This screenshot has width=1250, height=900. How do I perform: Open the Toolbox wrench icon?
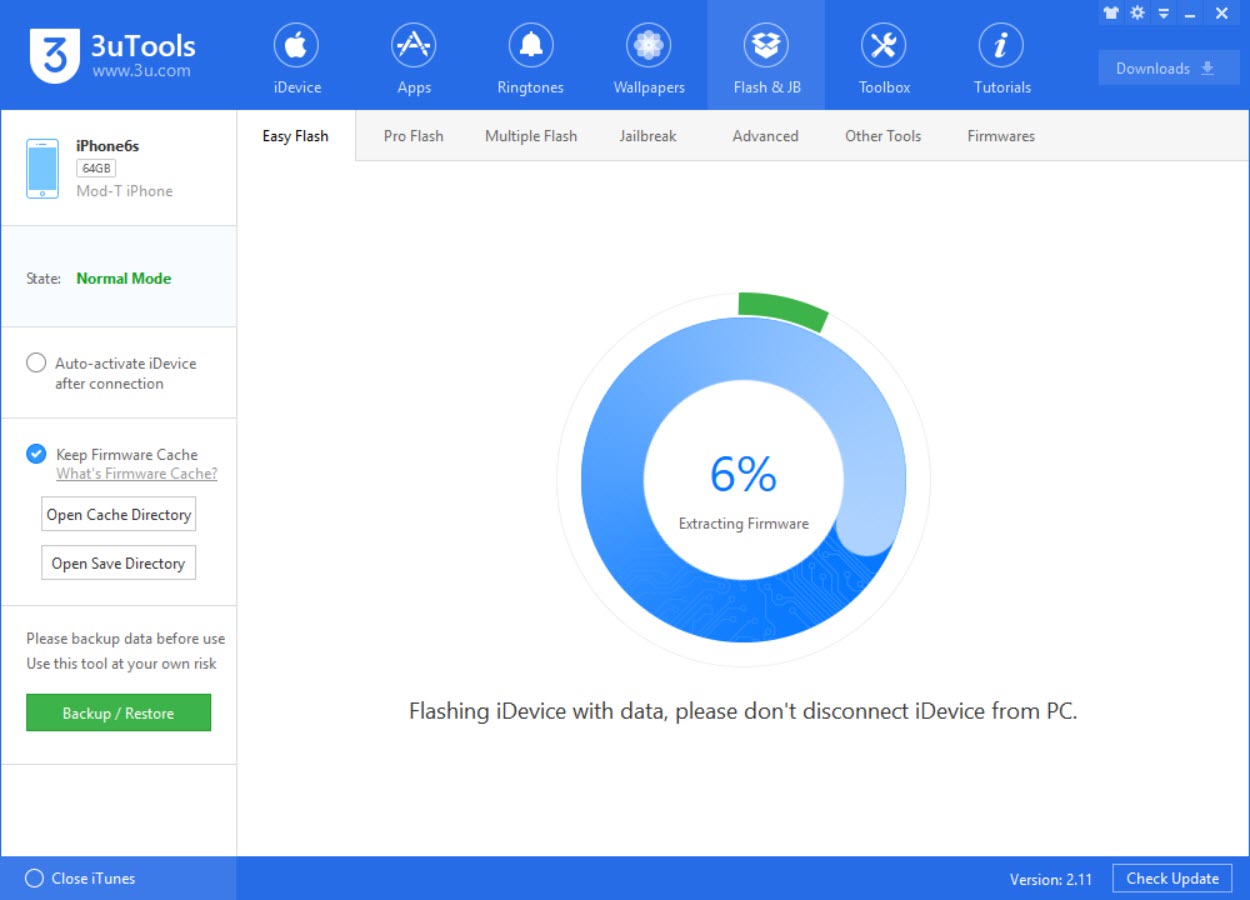coord(884,47)
